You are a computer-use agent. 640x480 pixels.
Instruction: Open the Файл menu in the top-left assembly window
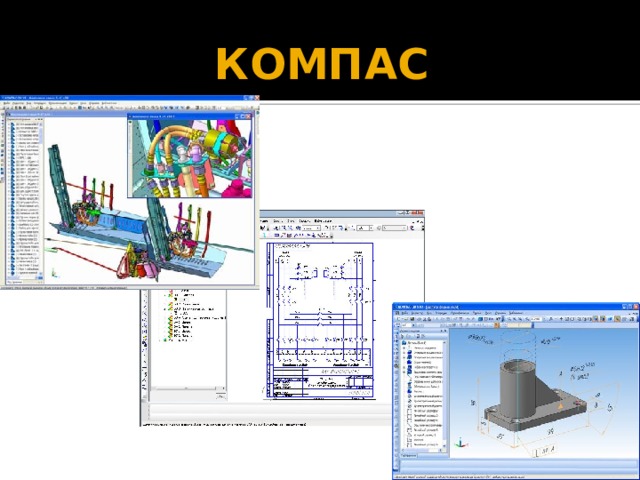click(7, 103)
